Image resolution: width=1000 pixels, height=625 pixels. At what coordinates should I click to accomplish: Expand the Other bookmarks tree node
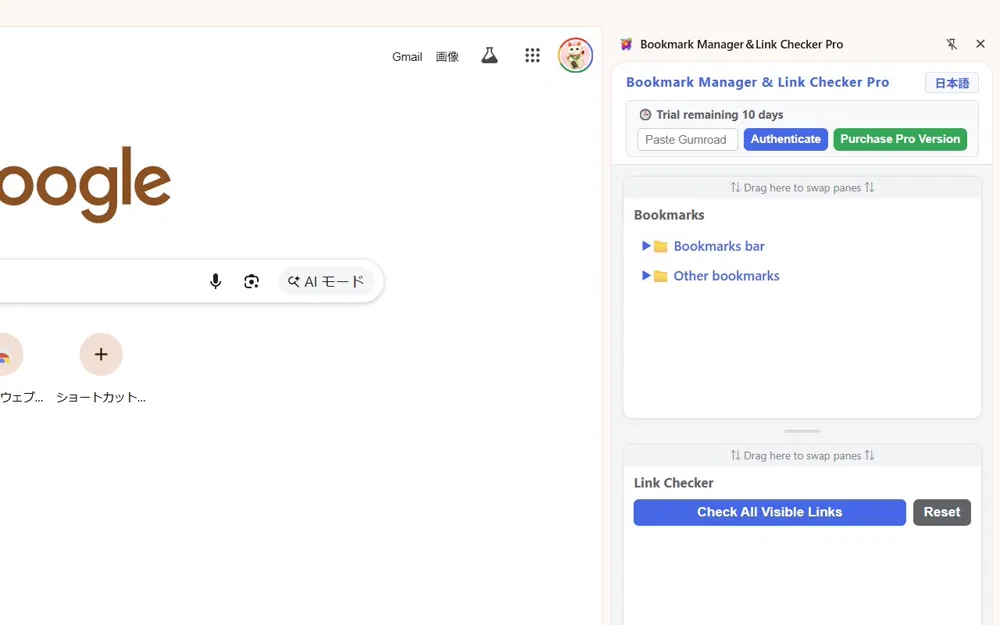click(x=648, y=276)
